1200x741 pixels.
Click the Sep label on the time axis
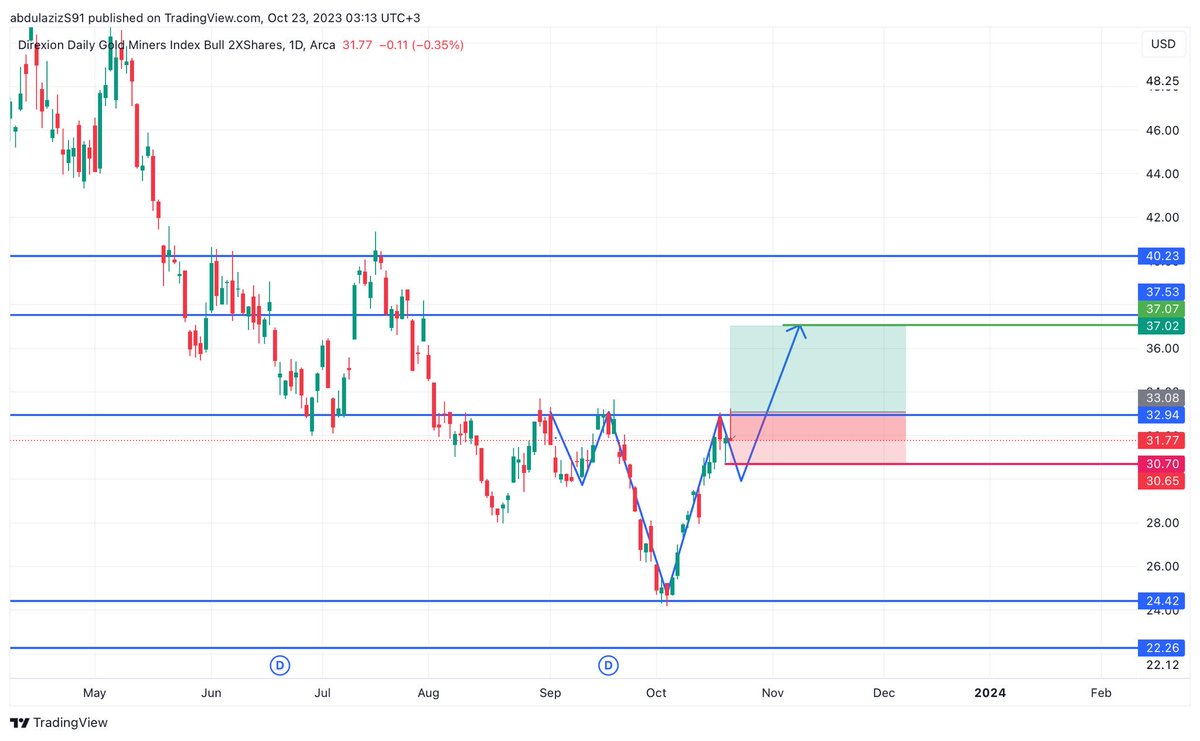coord(550,692)
